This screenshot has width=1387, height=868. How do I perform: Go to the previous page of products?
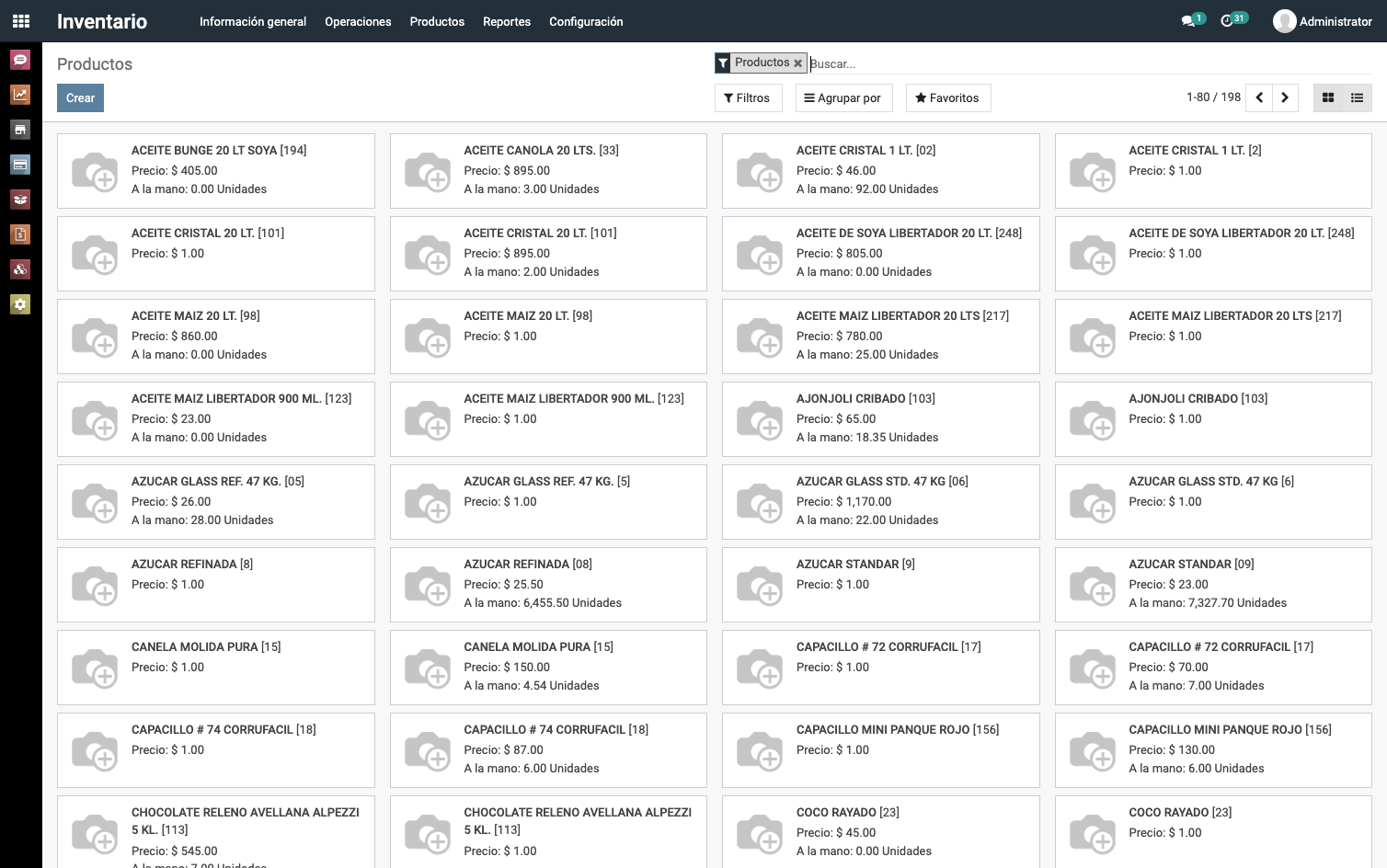point(1259,97)
